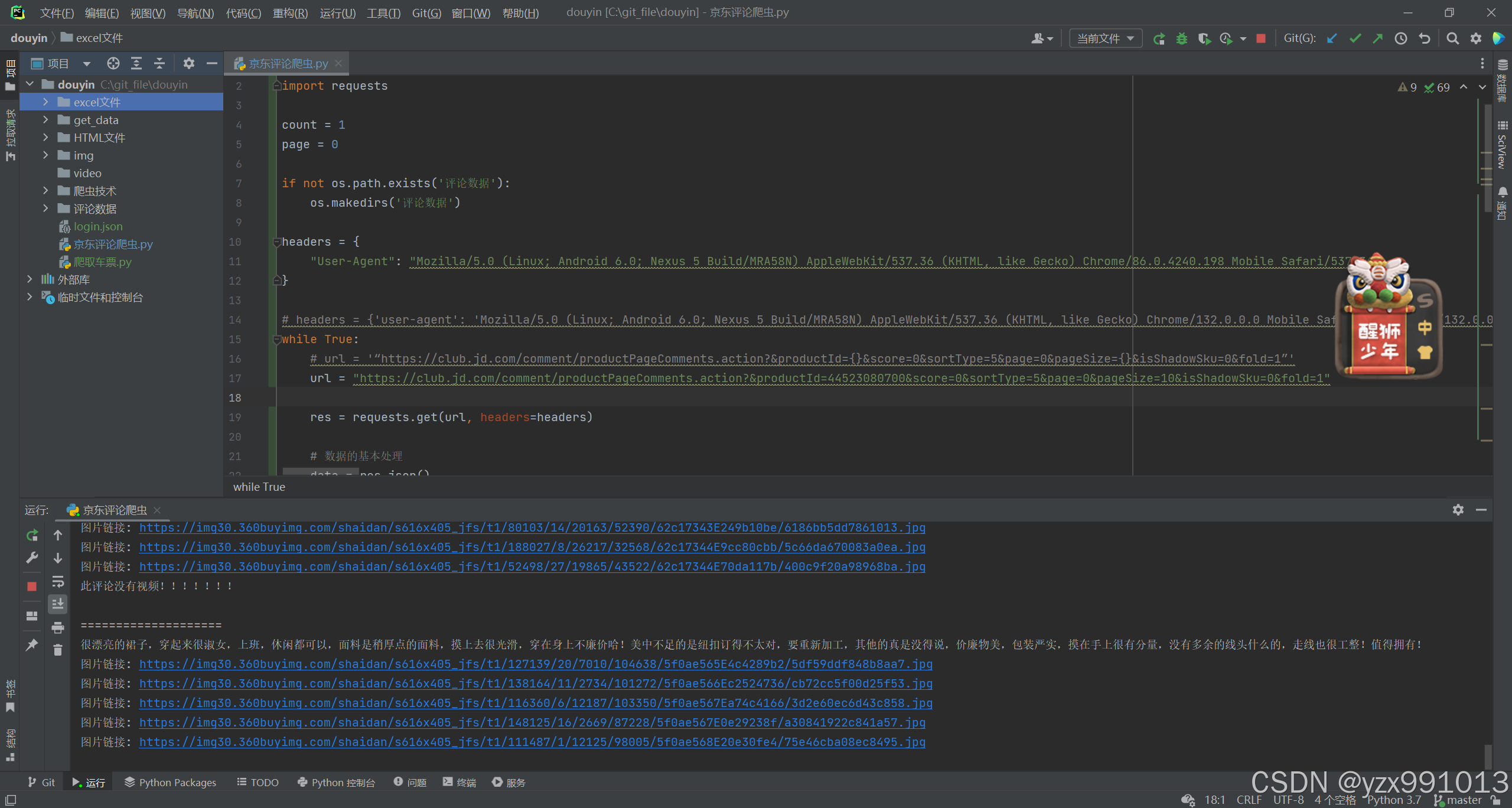Open Project panel gear options
This screenshot has height=808, width=1512.
[188, 63]
